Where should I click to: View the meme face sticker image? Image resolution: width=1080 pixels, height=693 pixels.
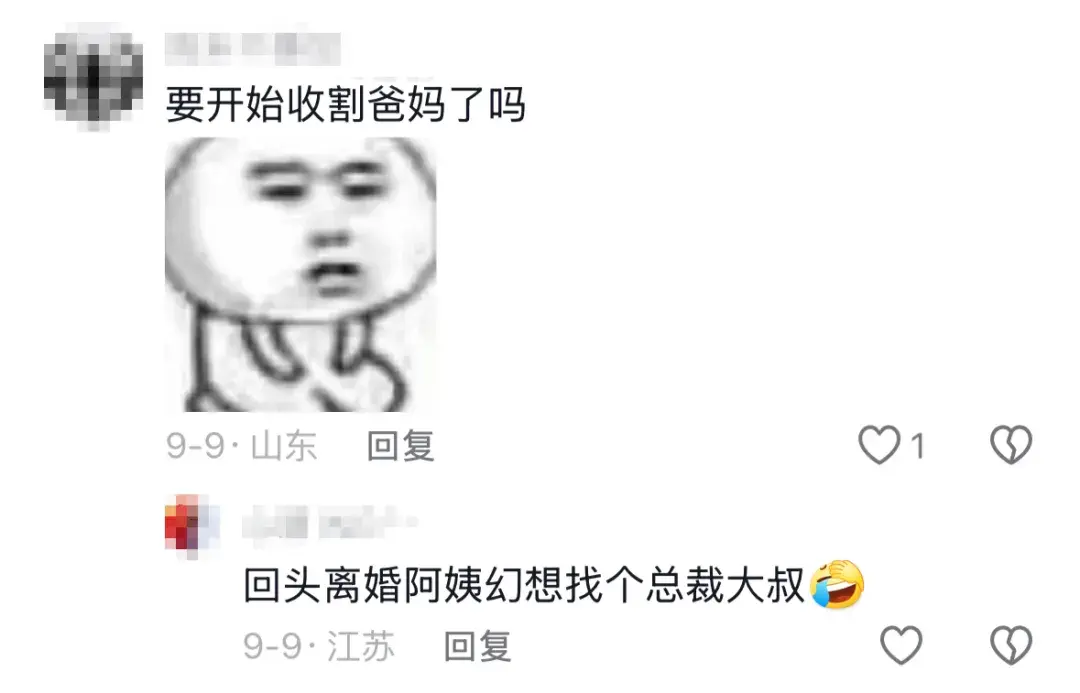pyautogui.click(x=300, y=275)
